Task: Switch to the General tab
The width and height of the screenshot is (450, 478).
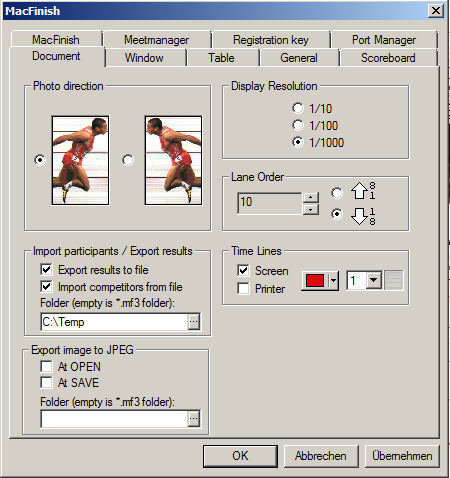Action: tap(299, 58)
